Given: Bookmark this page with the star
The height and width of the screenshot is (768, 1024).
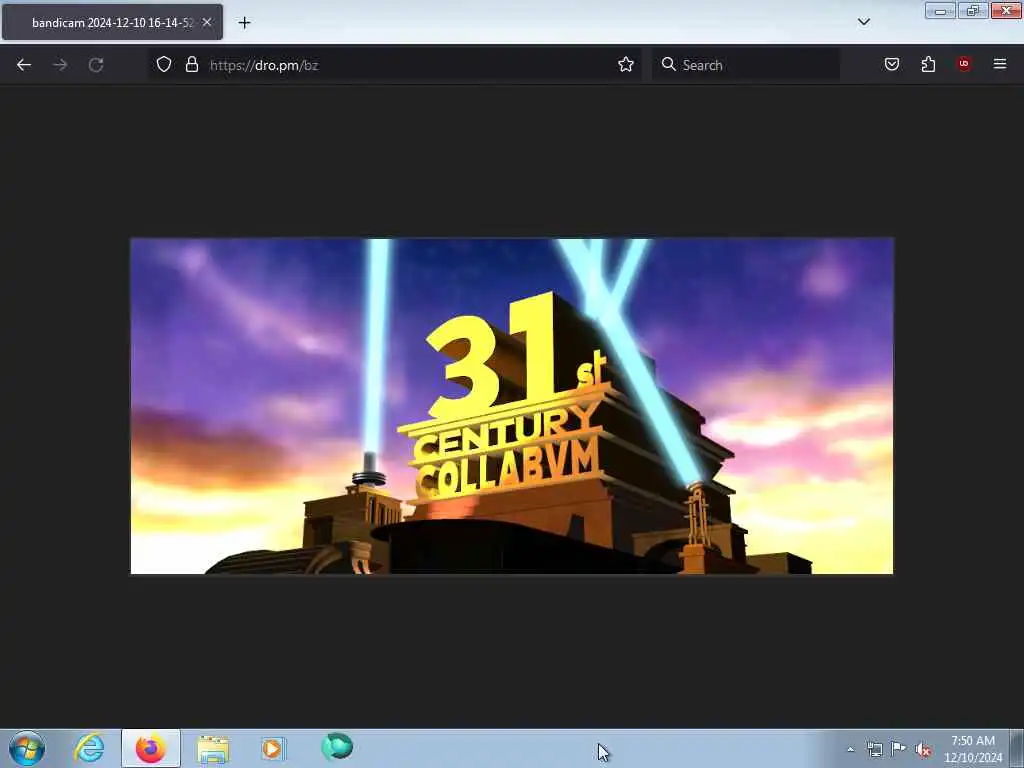Looking at the screenshot, I should pyautogui.click(x=626, y=64).
